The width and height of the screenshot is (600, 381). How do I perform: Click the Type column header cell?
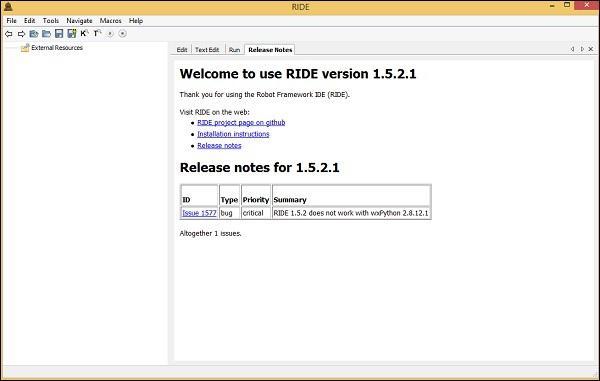229,196
